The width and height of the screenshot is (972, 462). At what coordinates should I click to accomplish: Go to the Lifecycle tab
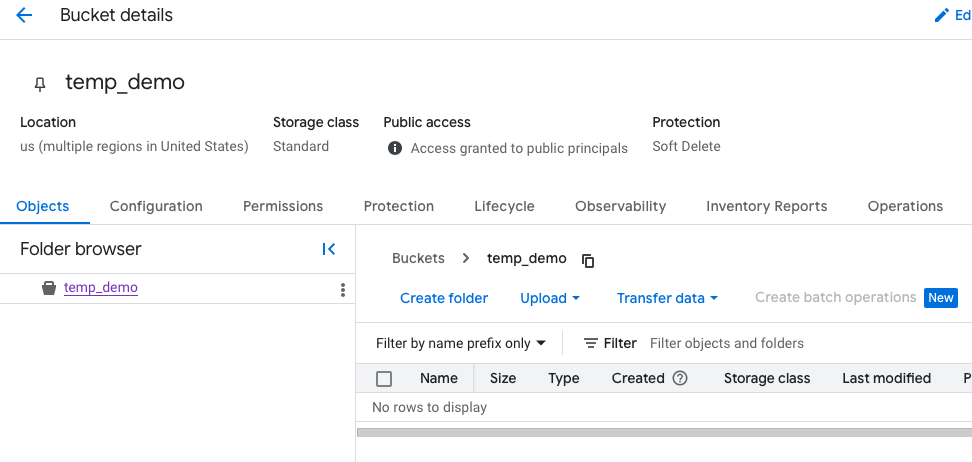coord(504,206)
